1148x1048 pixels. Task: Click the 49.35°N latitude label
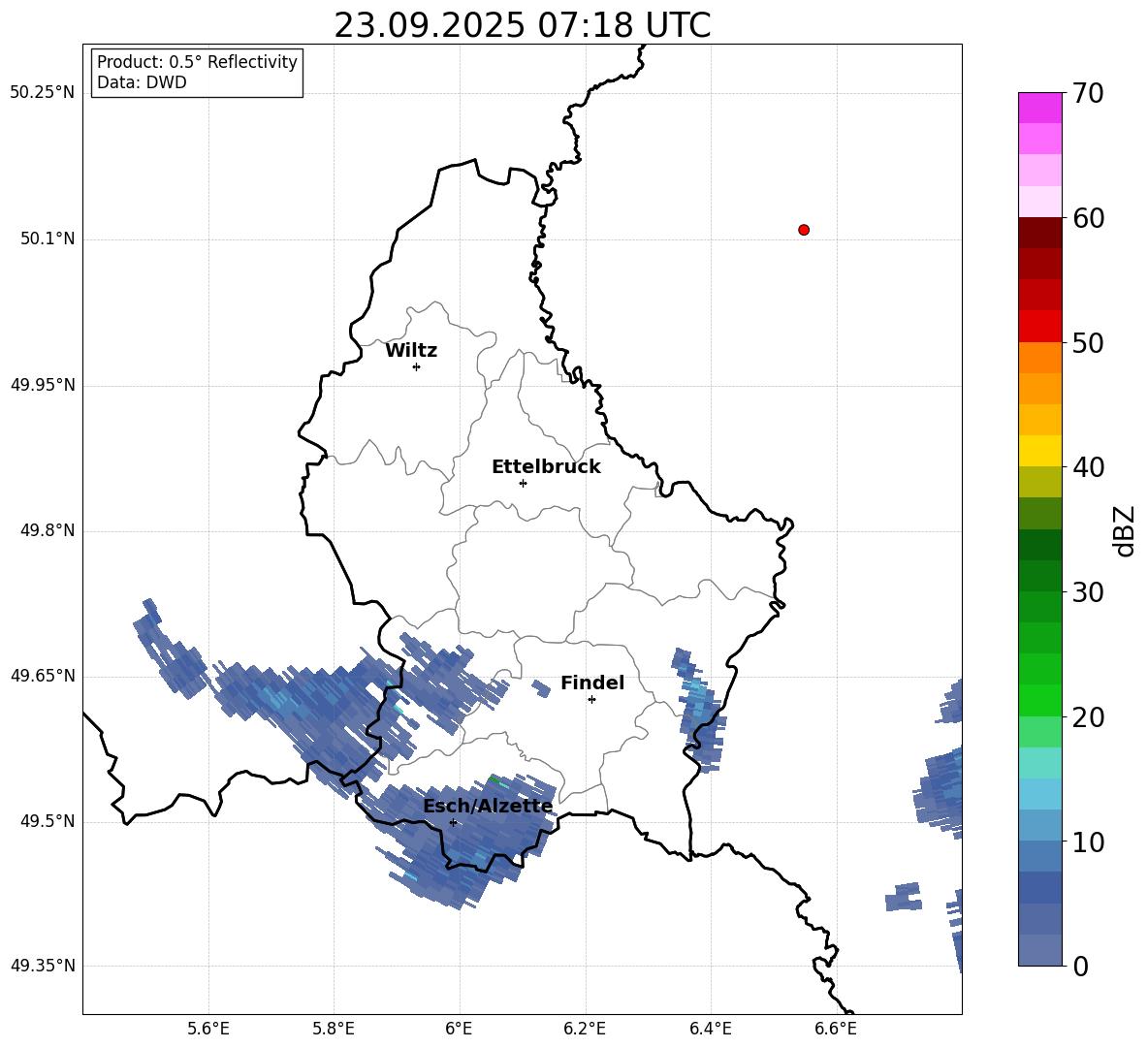[x=42, y=966]
